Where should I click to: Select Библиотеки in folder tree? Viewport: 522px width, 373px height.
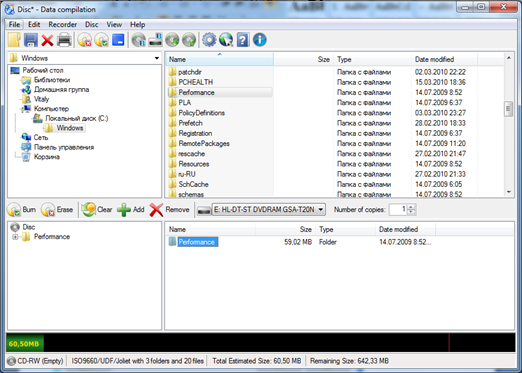point(52,80)
